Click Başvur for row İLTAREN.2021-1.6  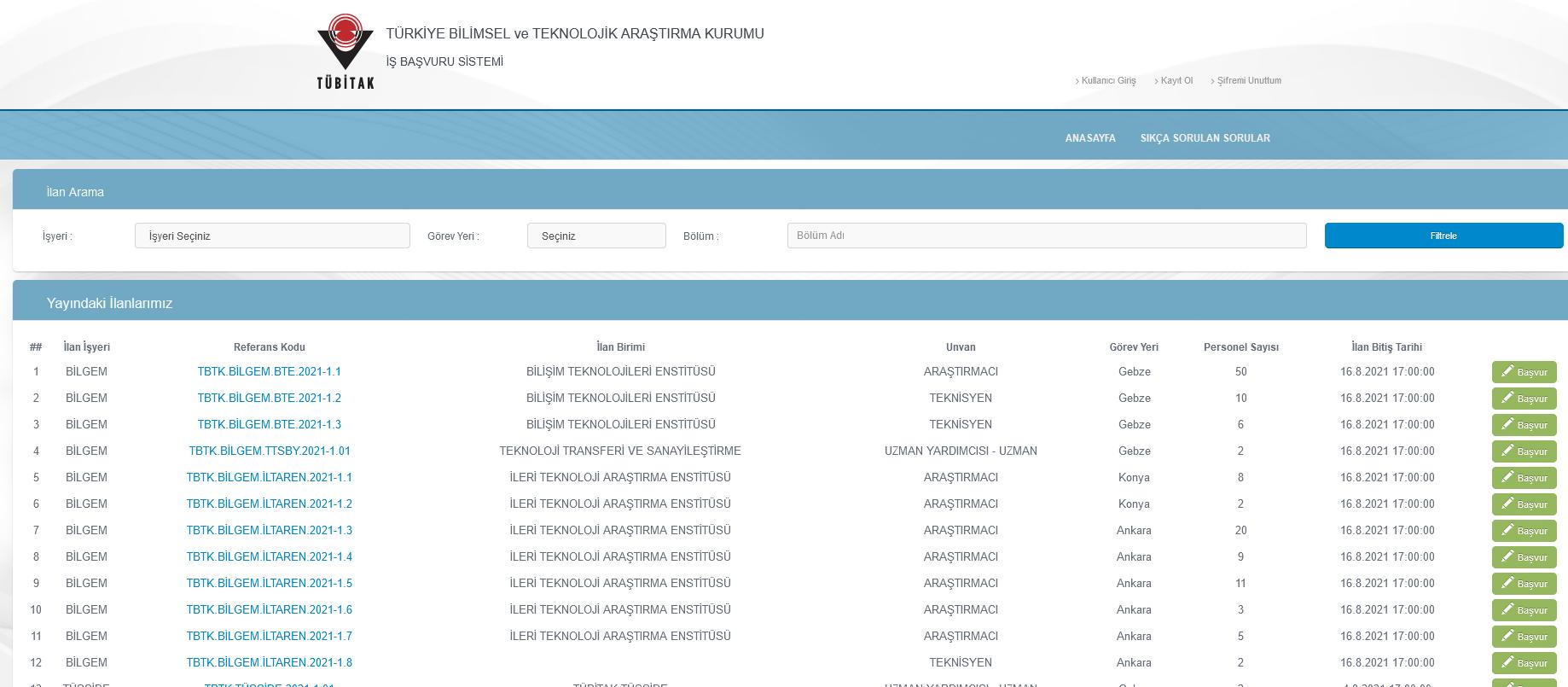1524,610
